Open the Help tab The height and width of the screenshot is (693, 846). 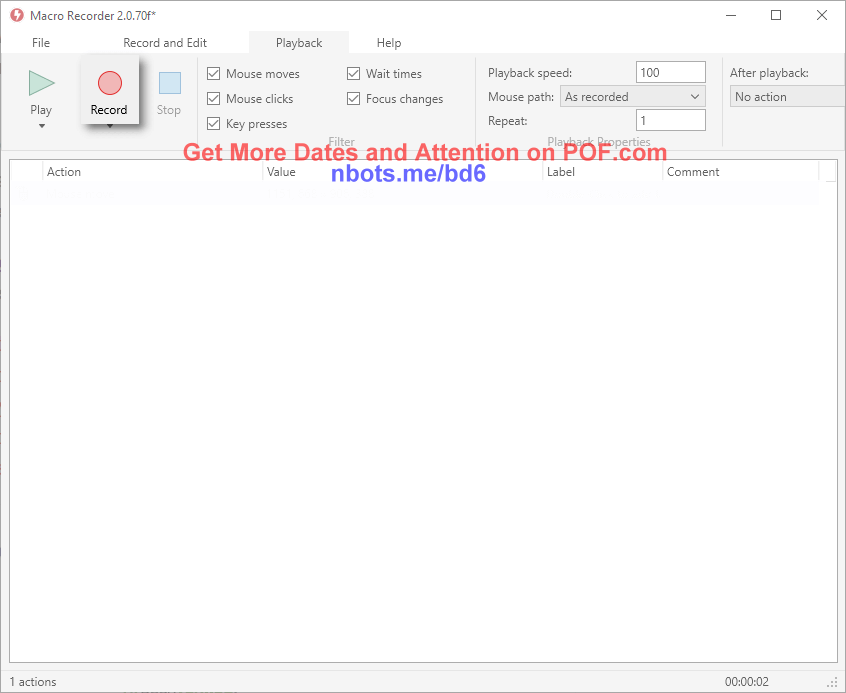click(x=389, y=43)
